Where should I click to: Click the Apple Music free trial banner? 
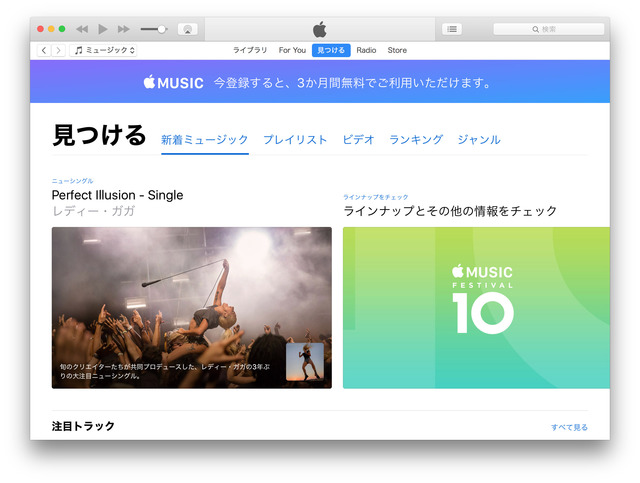pyautogui.click(x=319, y=82)
